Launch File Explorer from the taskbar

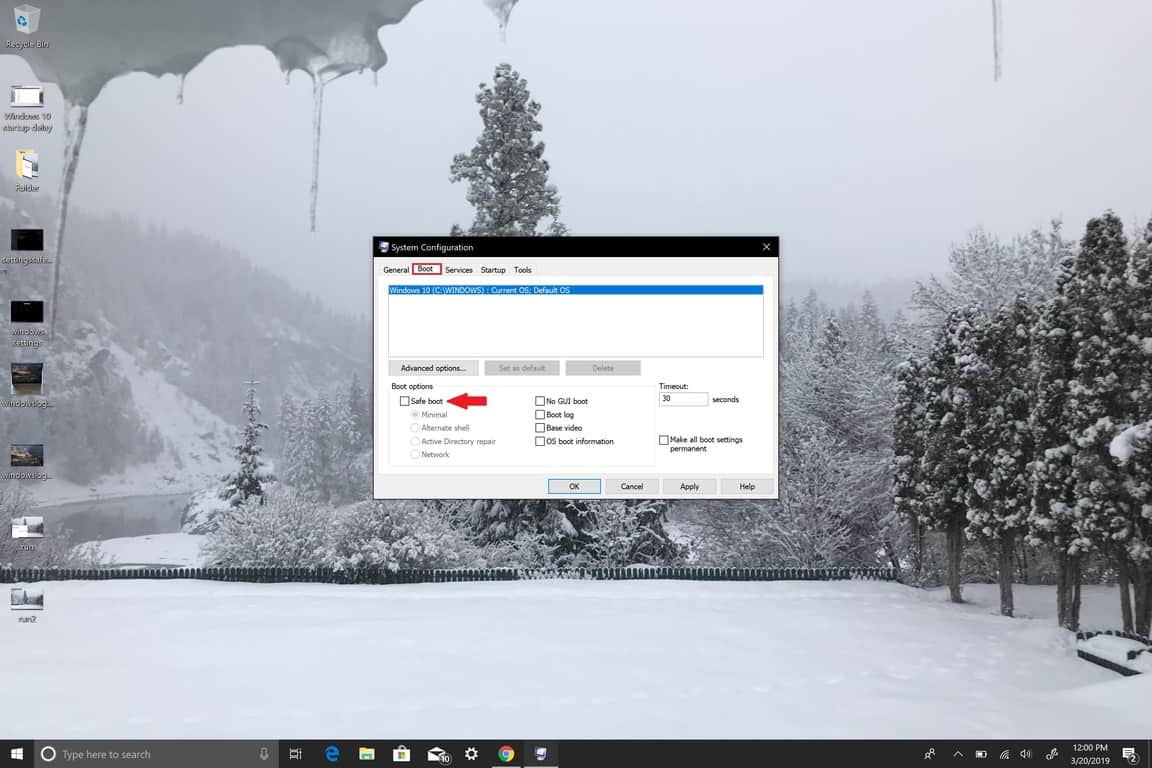367,754
